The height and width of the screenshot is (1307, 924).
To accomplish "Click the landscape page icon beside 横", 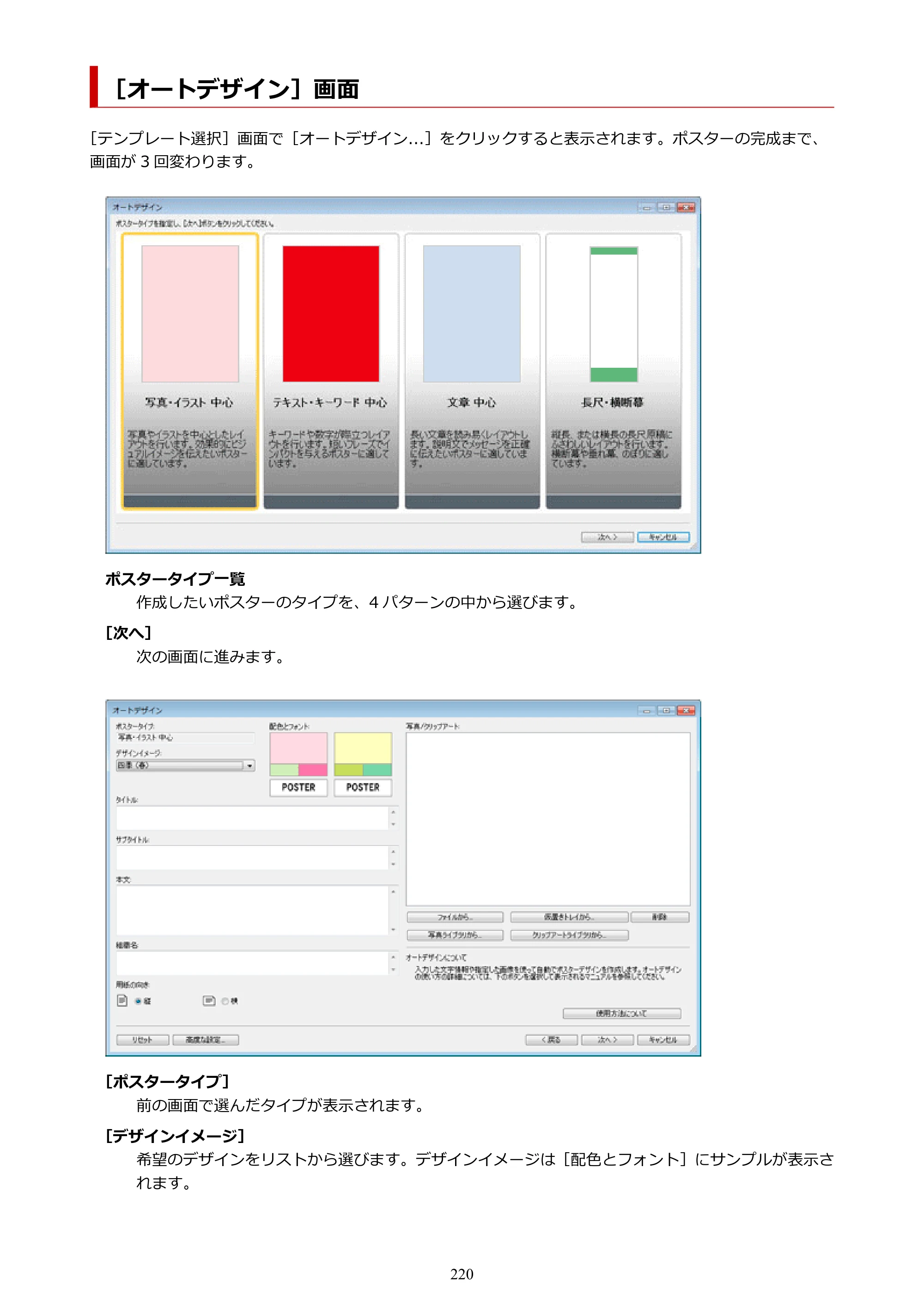I will (209, 1000).
